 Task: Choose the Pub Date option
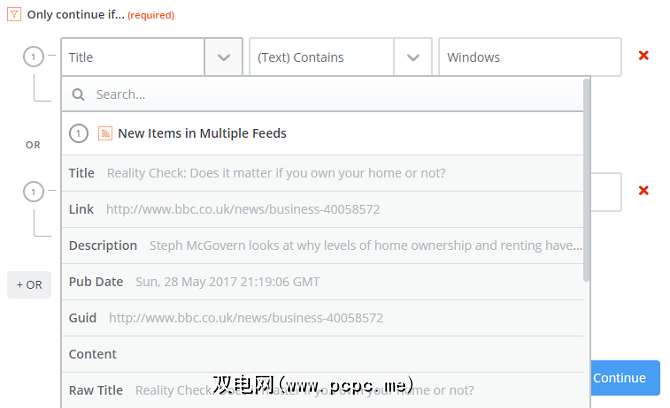click(323, 282)
